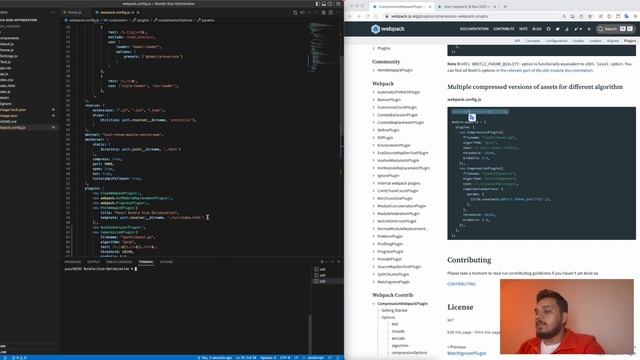Toggle the primary sidebar layout icon in the title bar

[318, 4]
